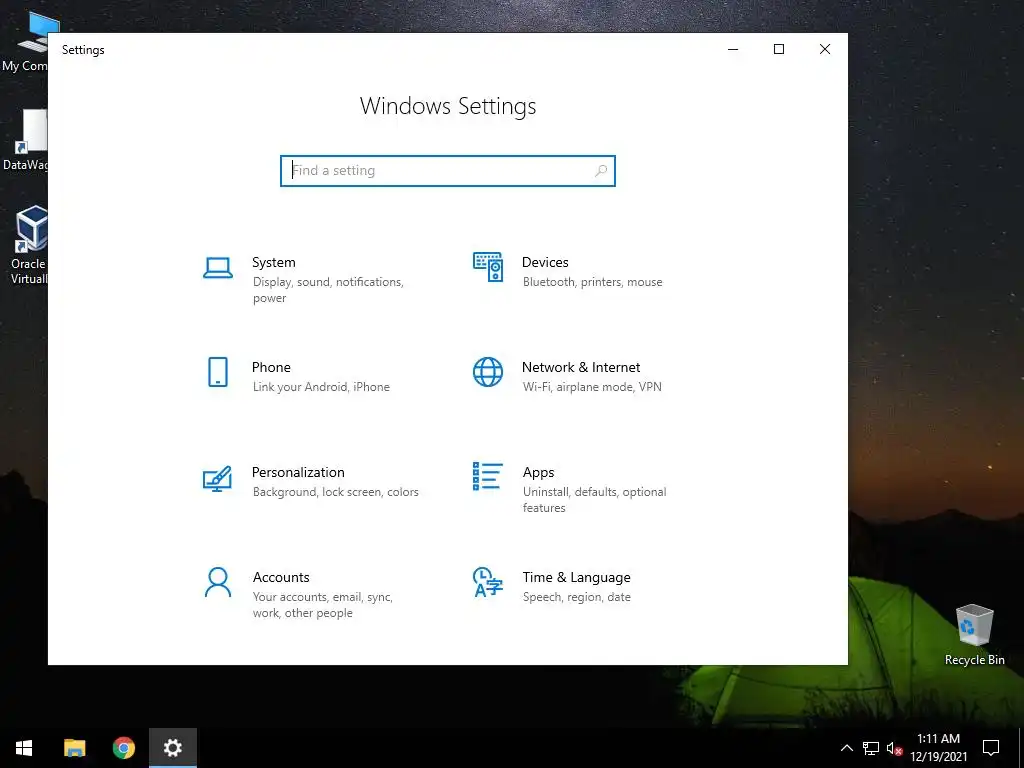Click the magnifier icon in the search box
Viewport: 1024px width, 768px height.
tap(601, 171)
